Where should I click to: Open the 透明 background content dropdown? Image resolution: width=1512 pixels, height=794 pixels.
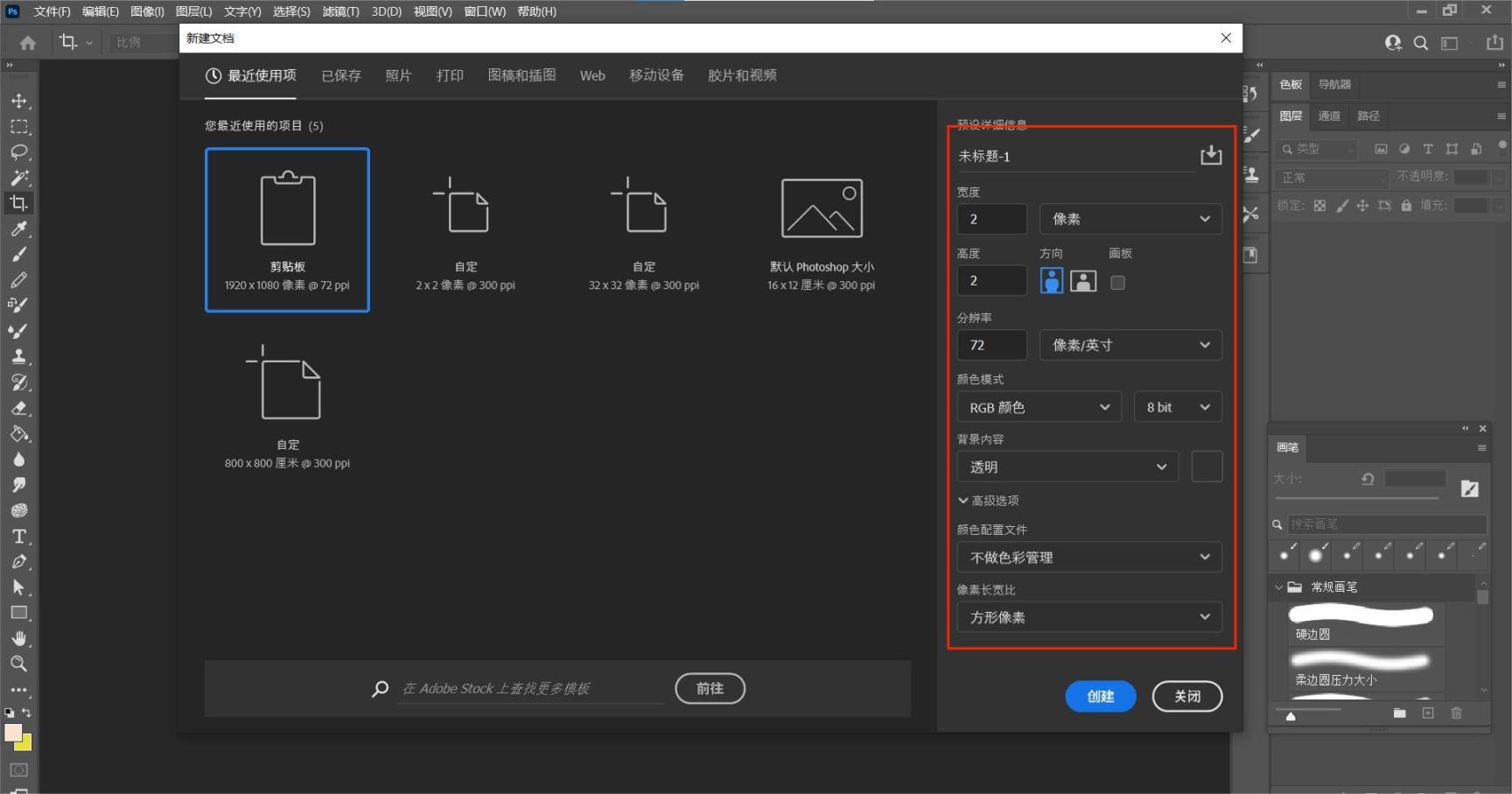tap(1067, 467)
